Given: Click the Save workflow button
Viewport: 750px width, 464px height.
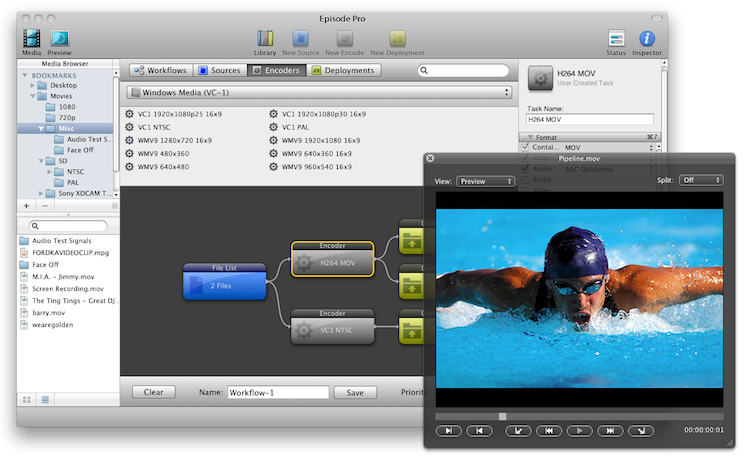Looking at the screenshot, I should click(x=355, y=393).
